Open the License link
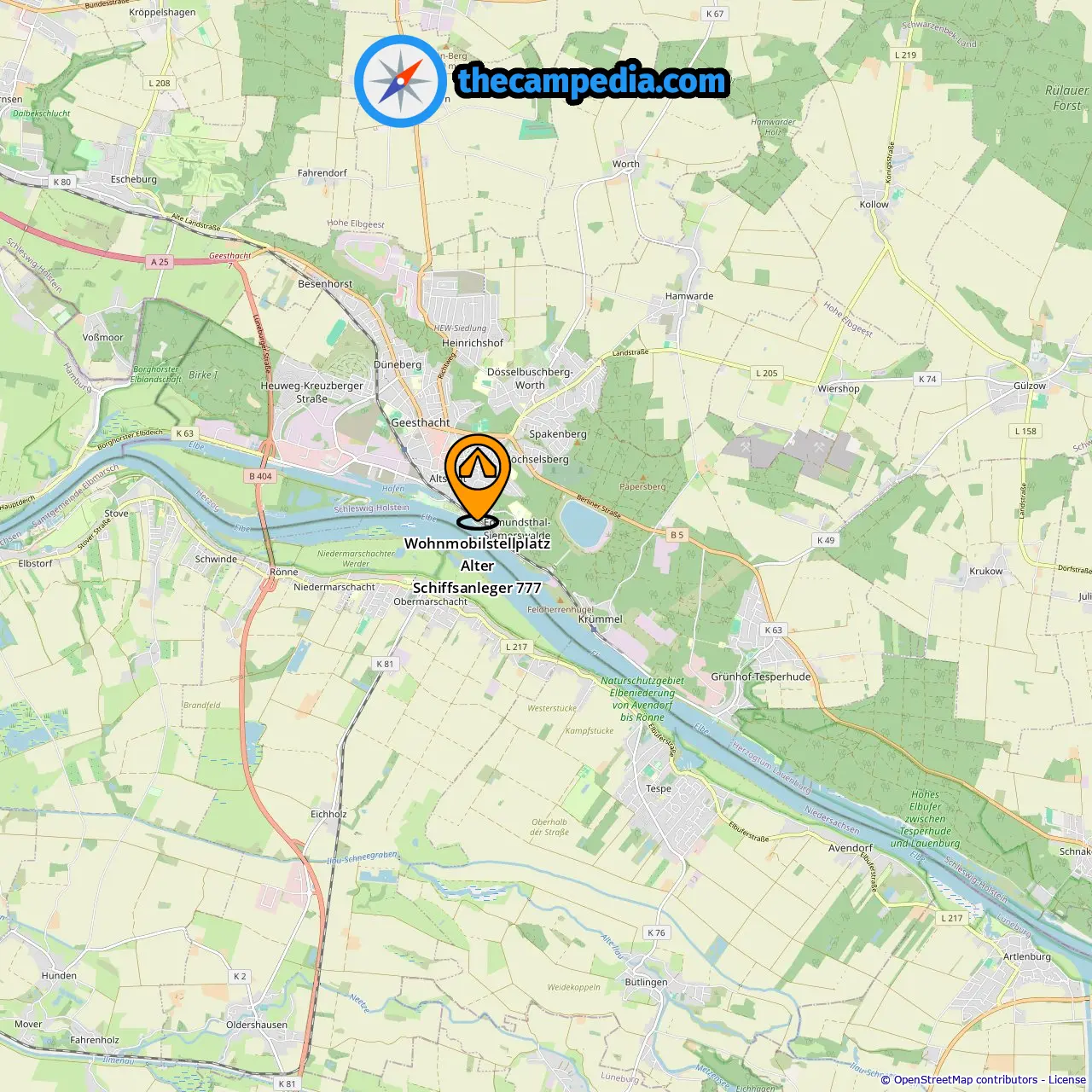The height and width of the screenshot is (1092, 1092). 1066,1079
